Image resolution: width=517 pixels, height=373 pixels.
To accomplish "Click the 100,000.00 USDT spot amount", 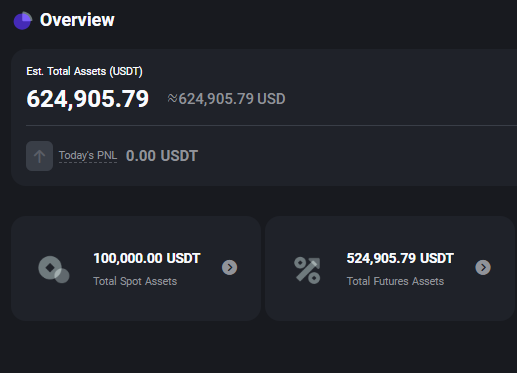I will 147,258.
